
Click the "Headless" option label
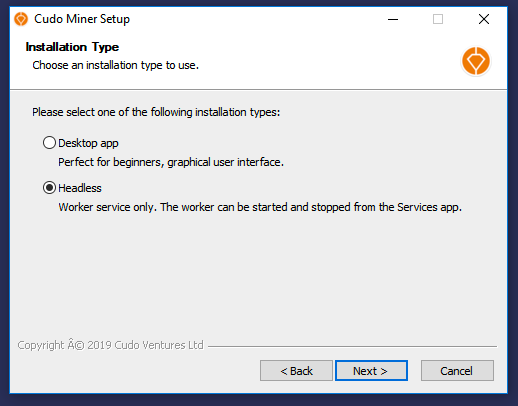tap(80, 188)
